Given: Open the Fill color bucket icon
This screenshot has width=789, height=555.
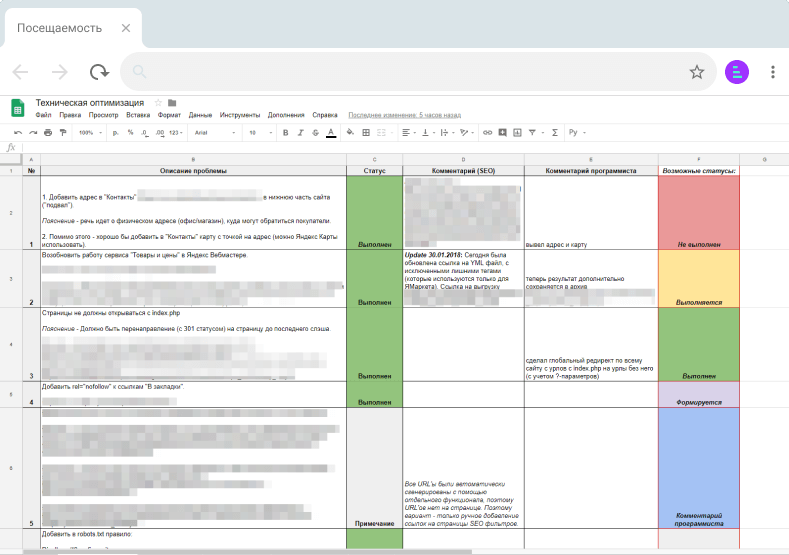Looking at the screenshot, I should pyautogui.click(x=350, y=132).
